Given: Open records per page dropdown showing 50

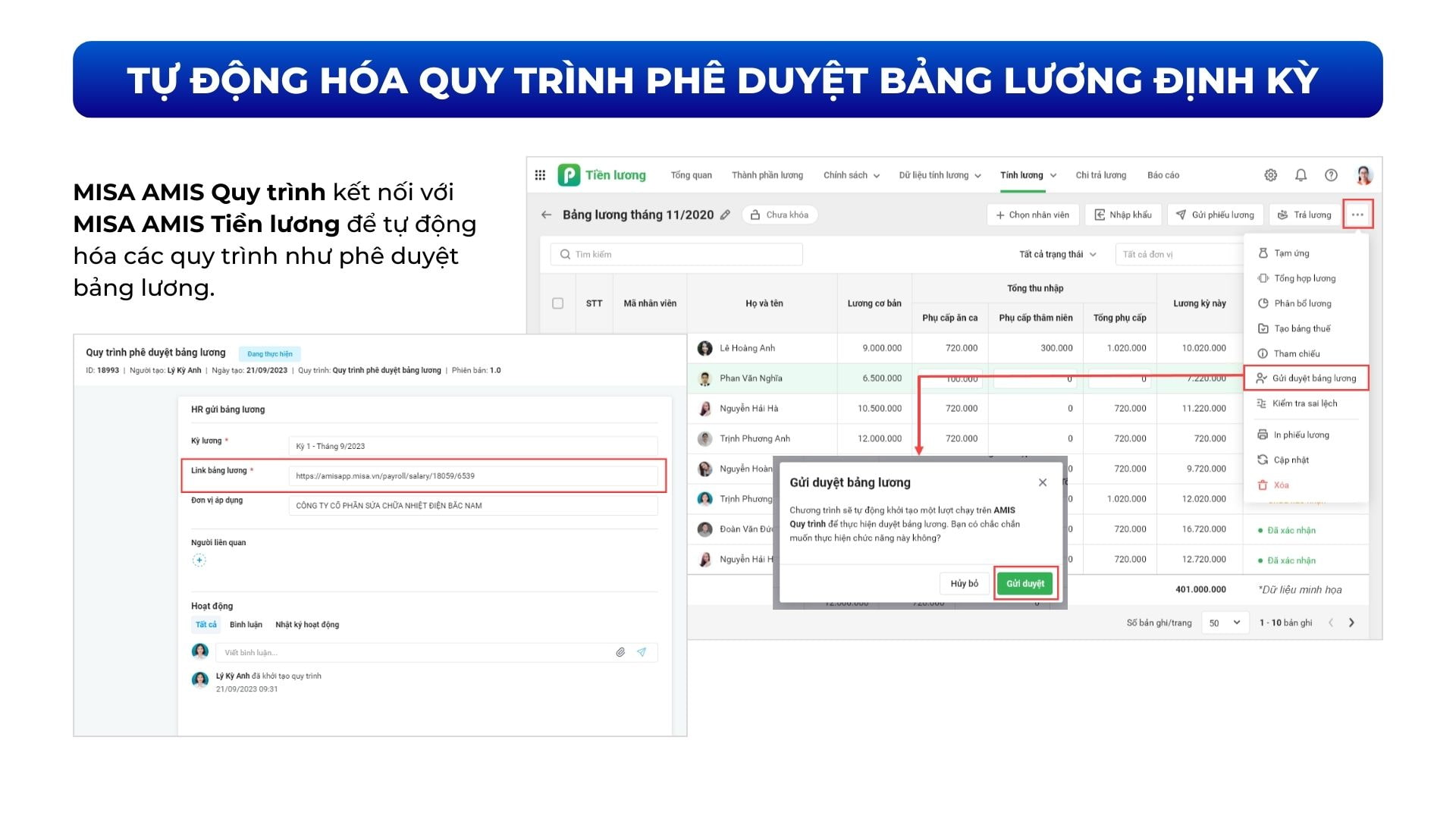Looking at the screenshot, I should tap(1225, 623).
